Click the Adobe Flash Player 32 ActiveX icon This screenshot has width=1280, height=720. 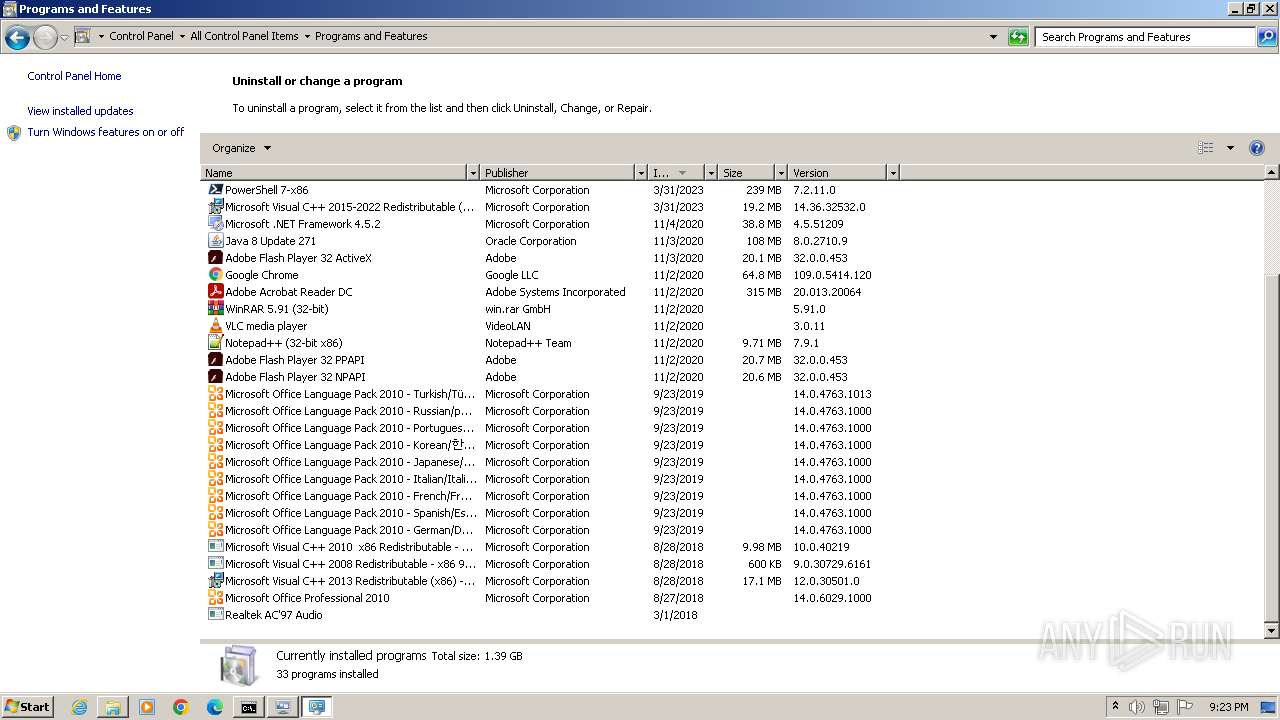[x=215, y=258]
